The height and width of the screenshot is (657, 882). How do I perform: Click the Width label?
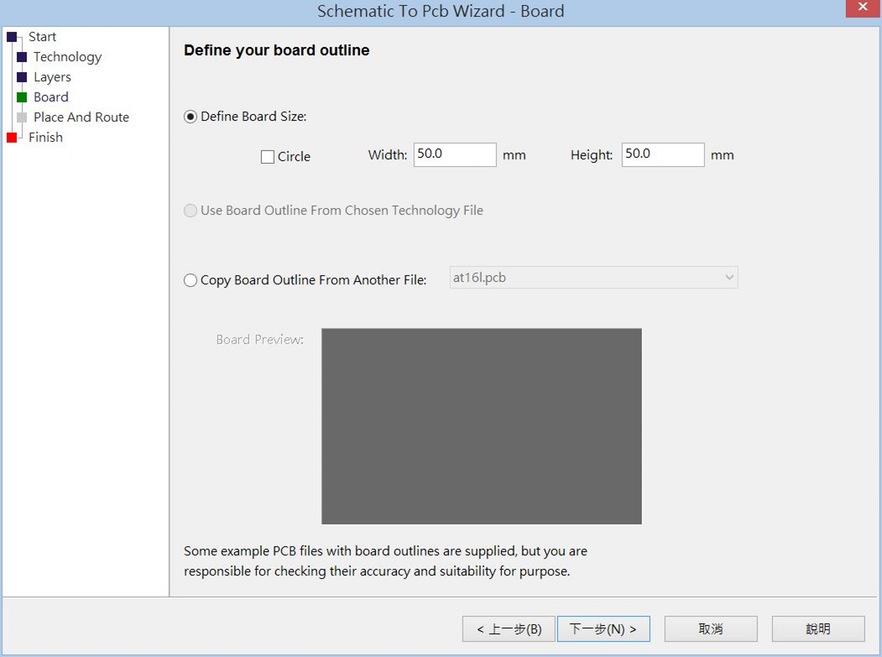[x=388, y=155]
